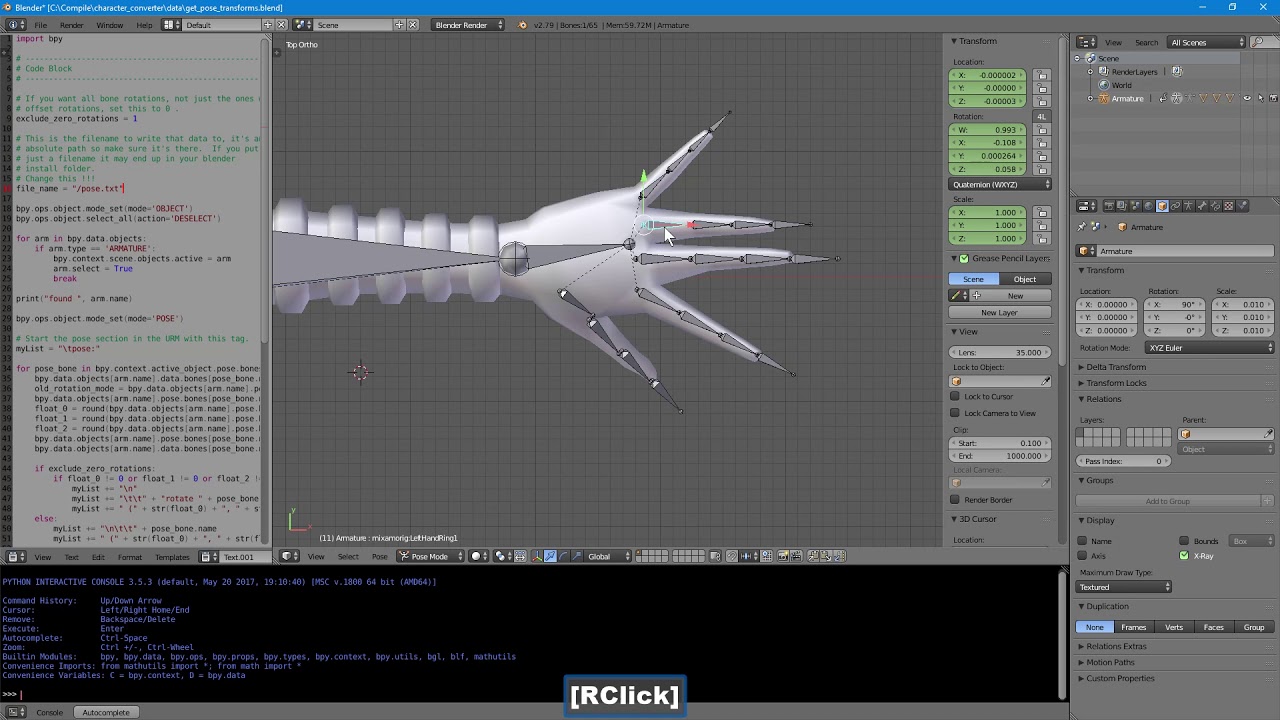Click the OpenGL render animation clapper icon

point(796,556)
